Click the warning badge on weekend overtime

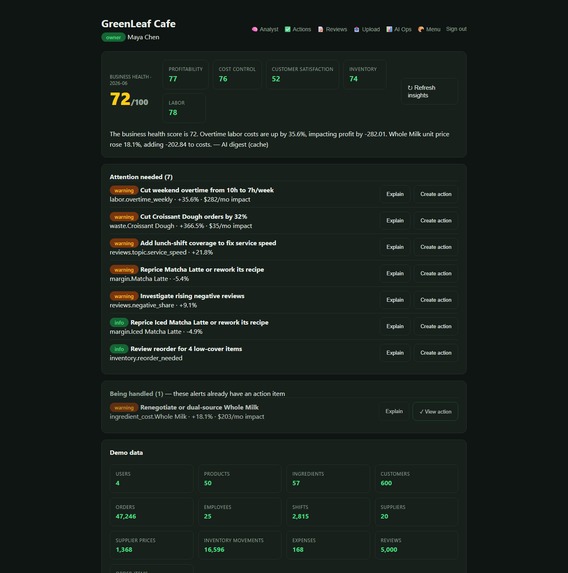point(124,190)
